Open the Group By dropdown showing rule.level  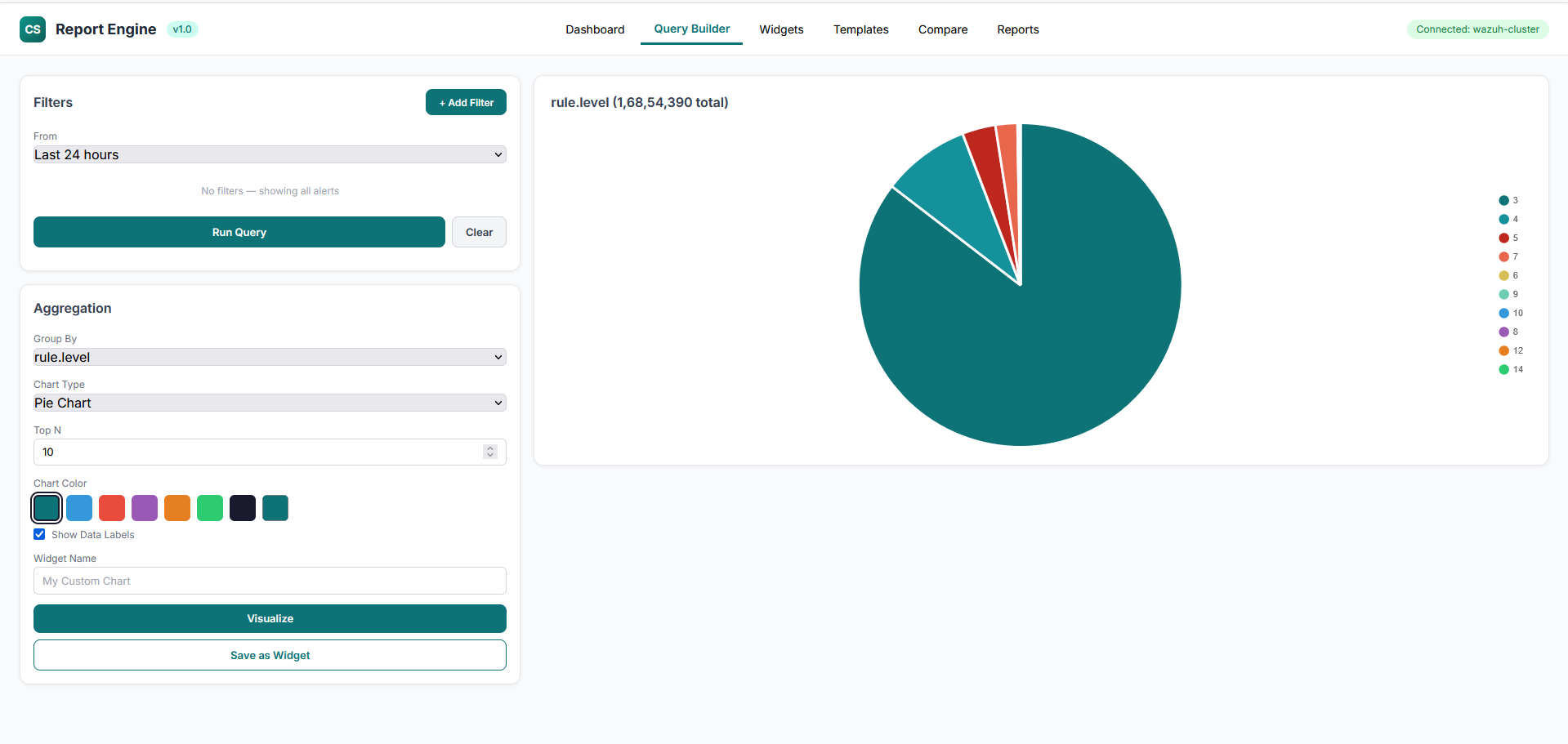pos(270,357)
